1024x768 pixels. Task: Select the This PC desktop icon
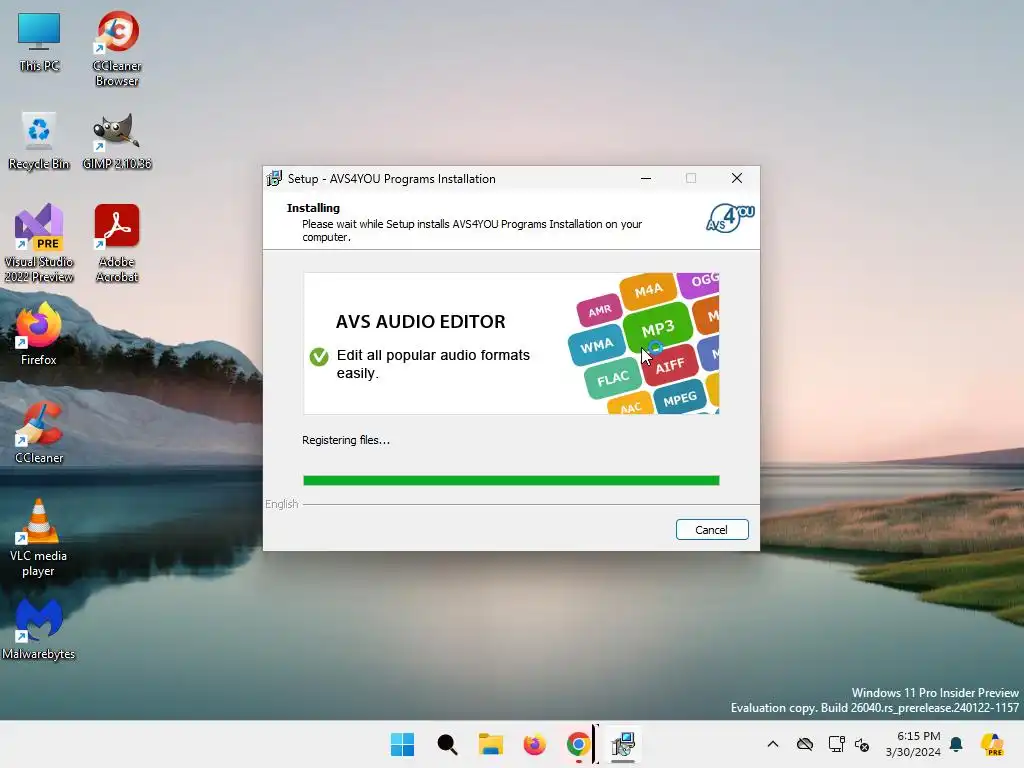[x=39, y=43]
